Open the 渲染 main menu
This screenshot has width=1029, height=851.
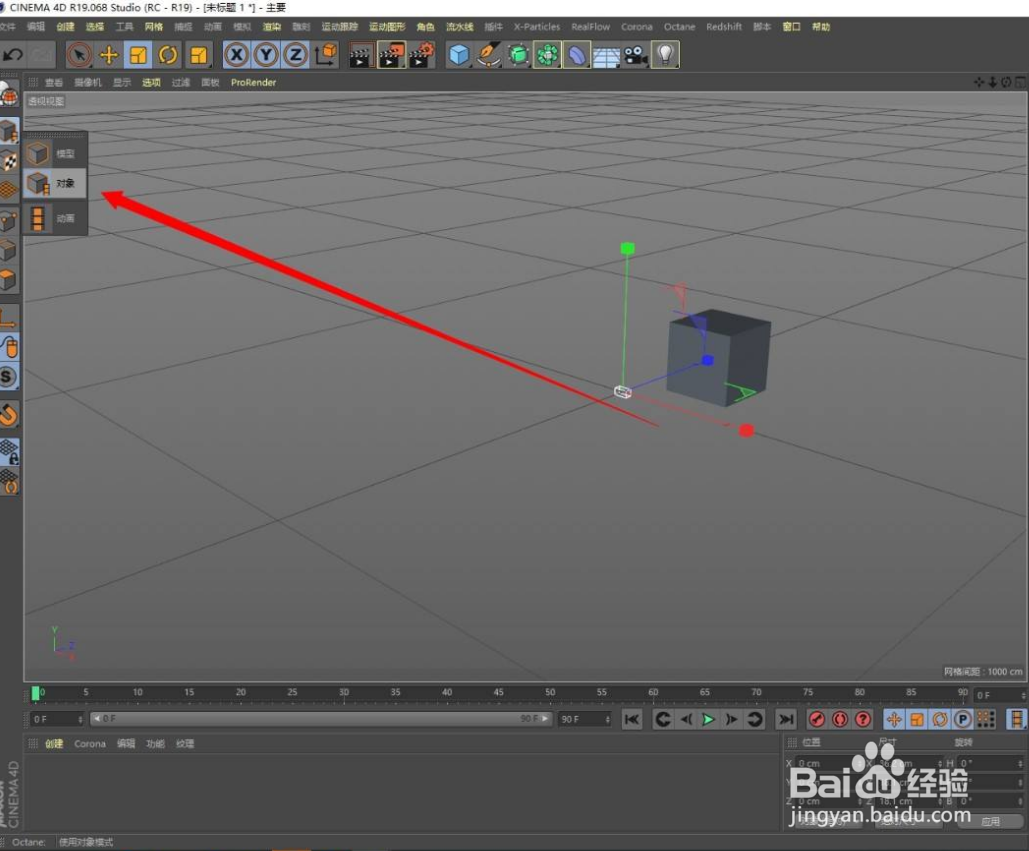click(272, 27)
